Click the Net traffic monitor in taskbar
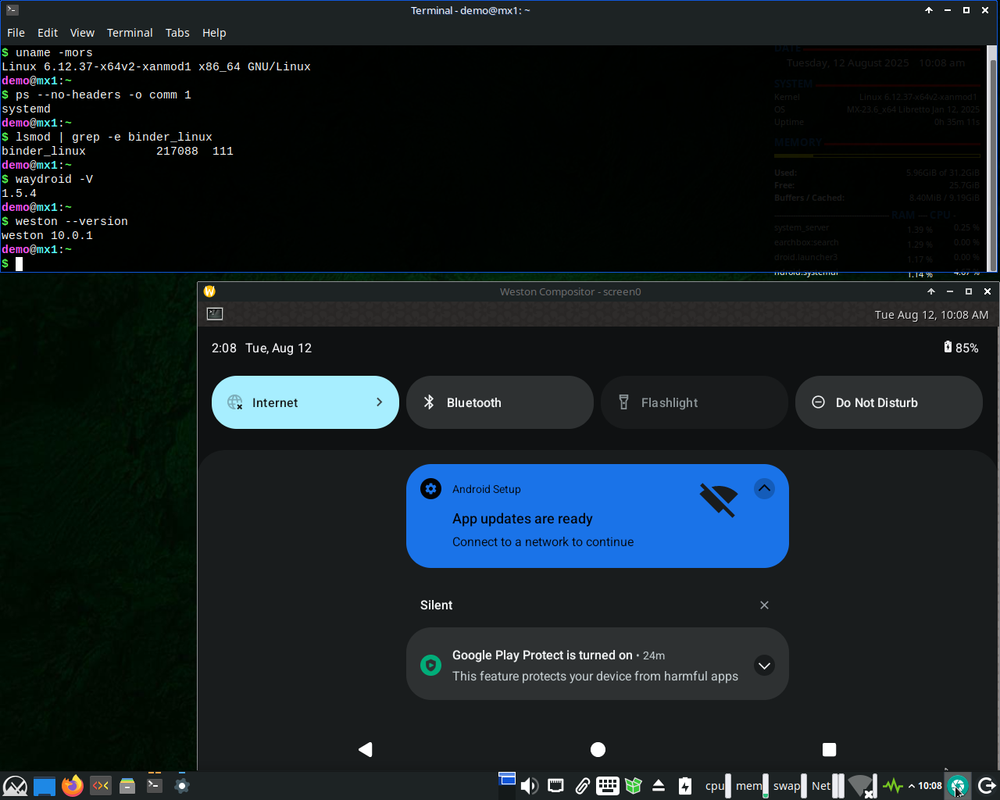This screenshot has width=1000, height=800. tap(828, 786)
